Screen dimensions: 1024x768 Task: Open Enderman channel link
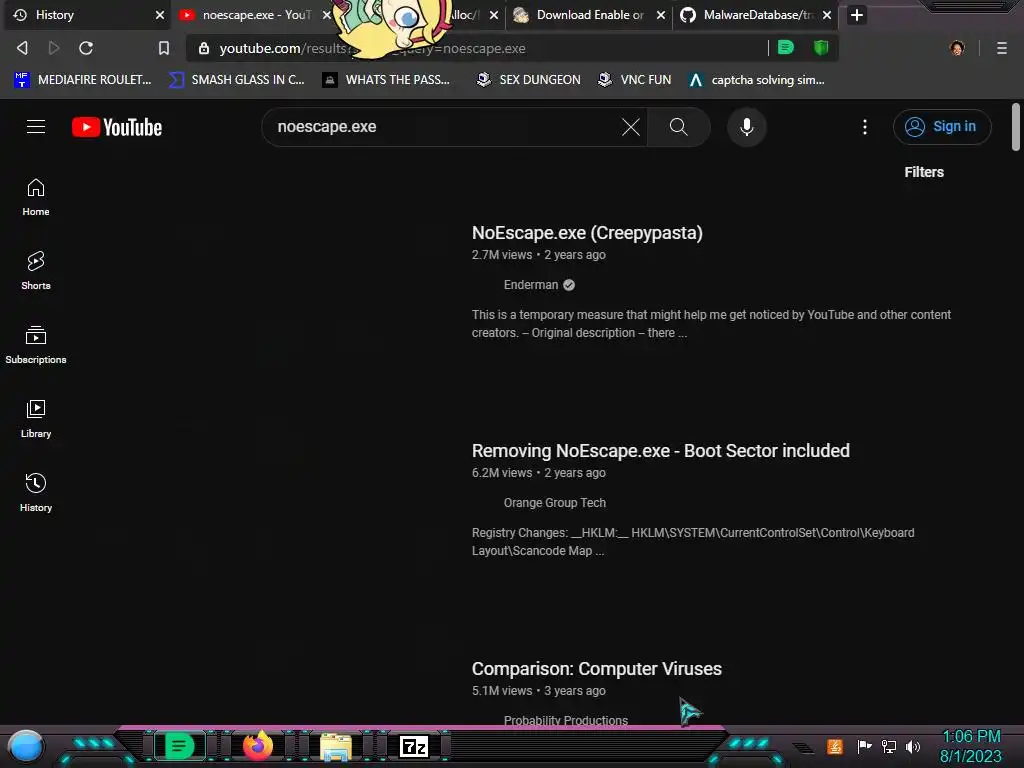[x=531, y=285]
